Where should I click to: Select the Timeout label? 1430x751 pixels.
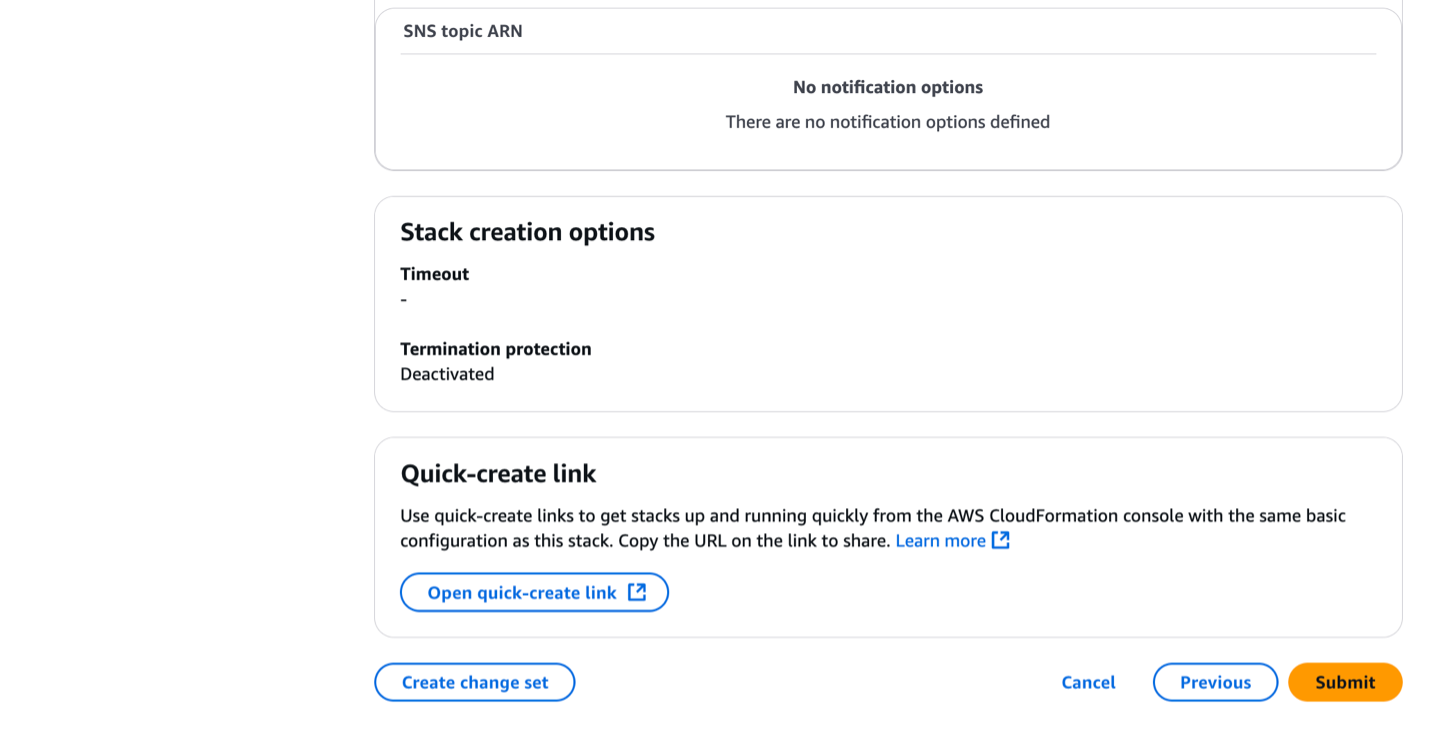[x=434, y=274]
